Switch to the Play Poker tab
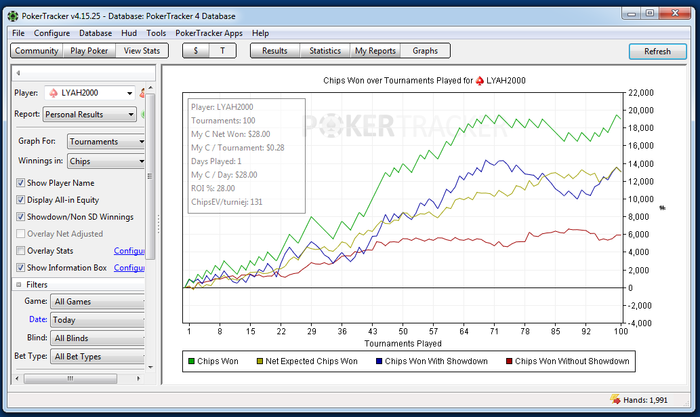 click(x=89, y=51)
